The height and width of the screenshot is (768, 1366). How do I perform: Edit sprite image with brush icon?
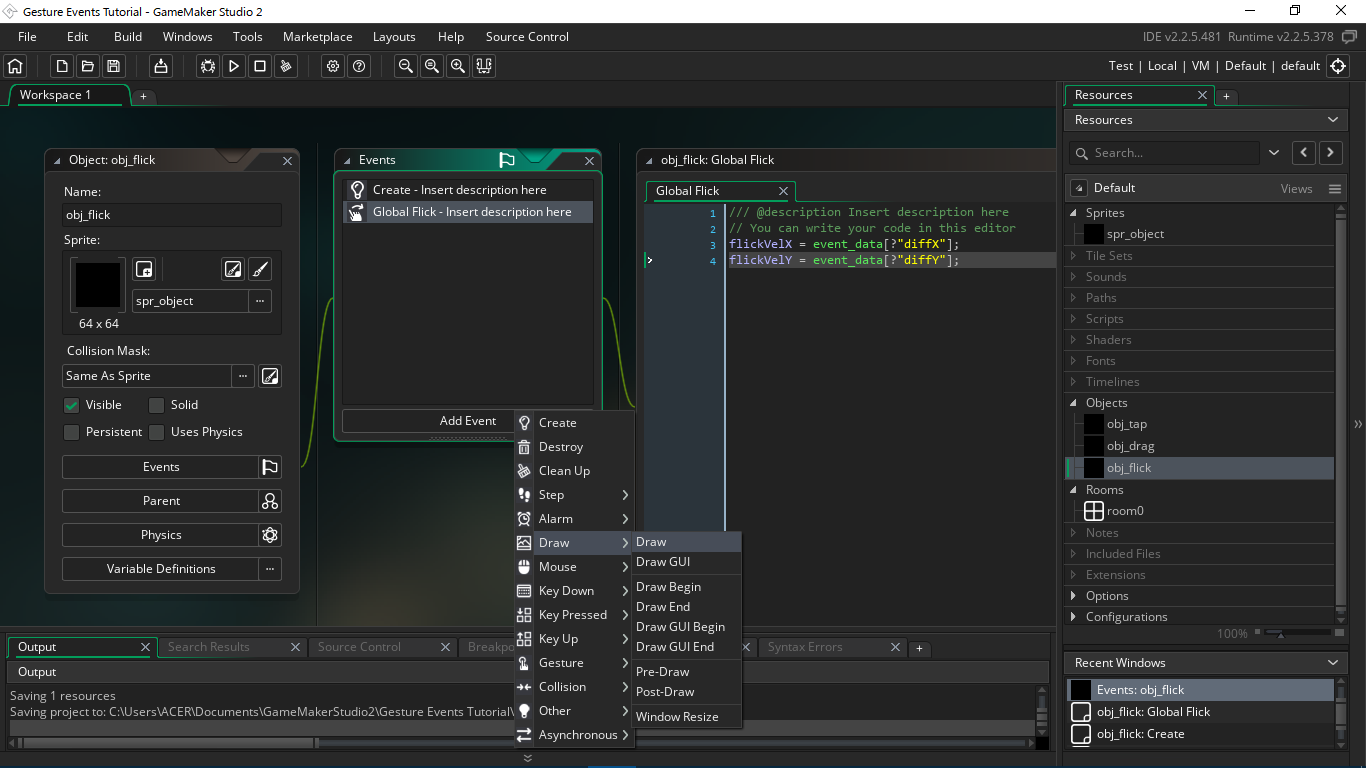click(260, 269)
